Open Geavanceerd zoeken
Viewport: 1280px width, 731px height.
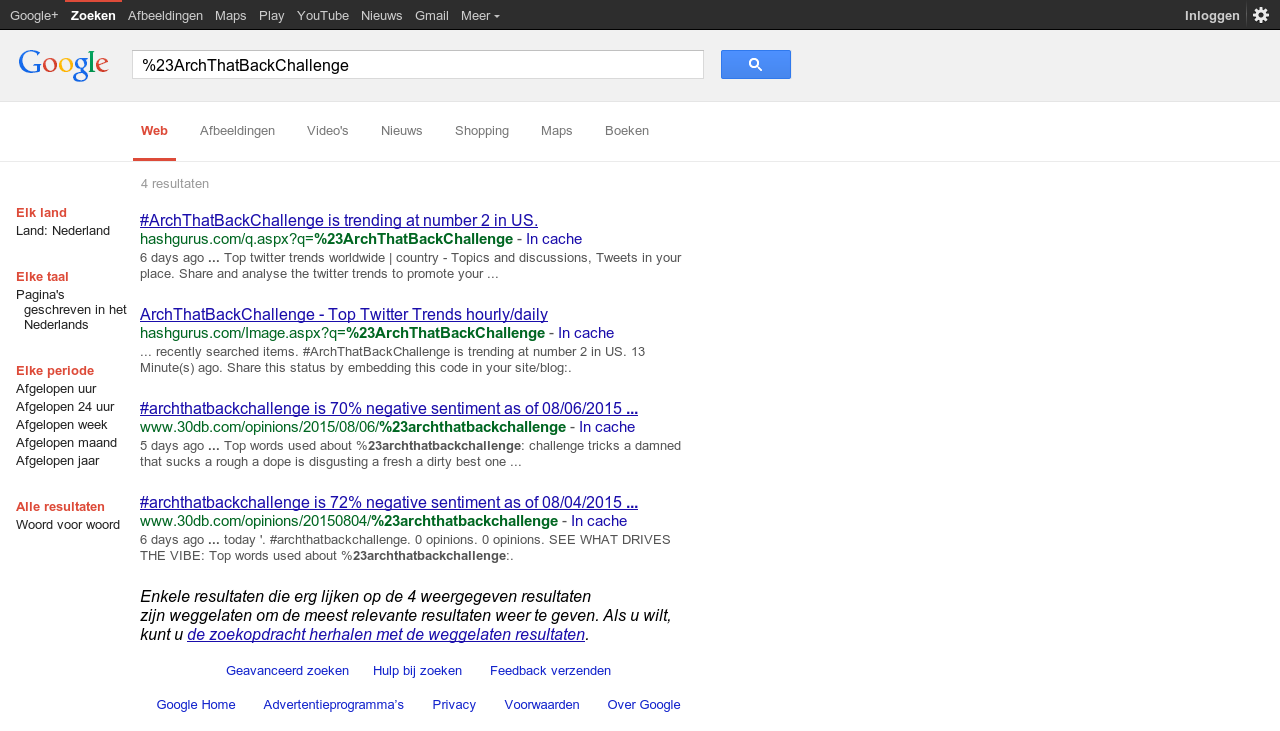click(287, 671)
